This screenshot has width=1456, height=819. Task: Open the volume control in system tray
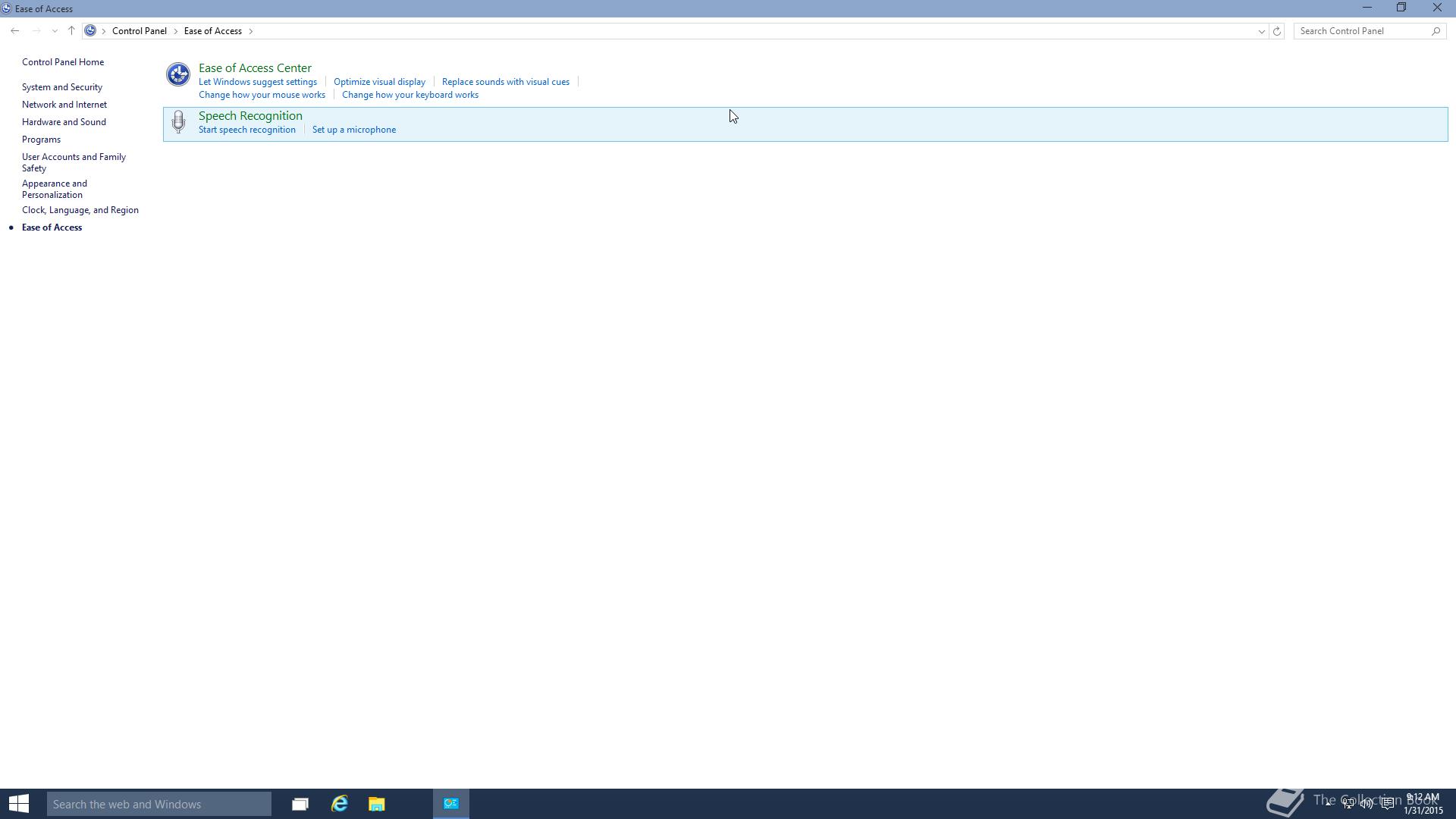(x=1367, y=804)
